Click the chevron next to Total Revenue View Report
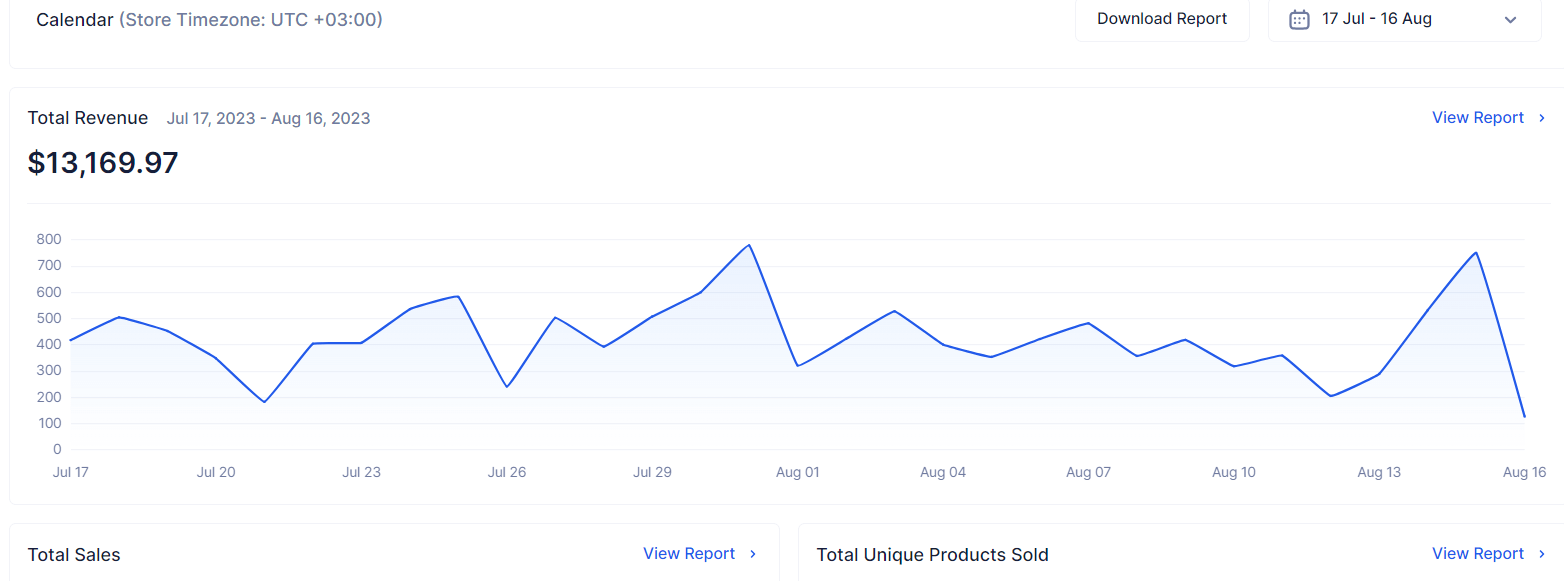Screen dimensions: 1564x581 1541,117
